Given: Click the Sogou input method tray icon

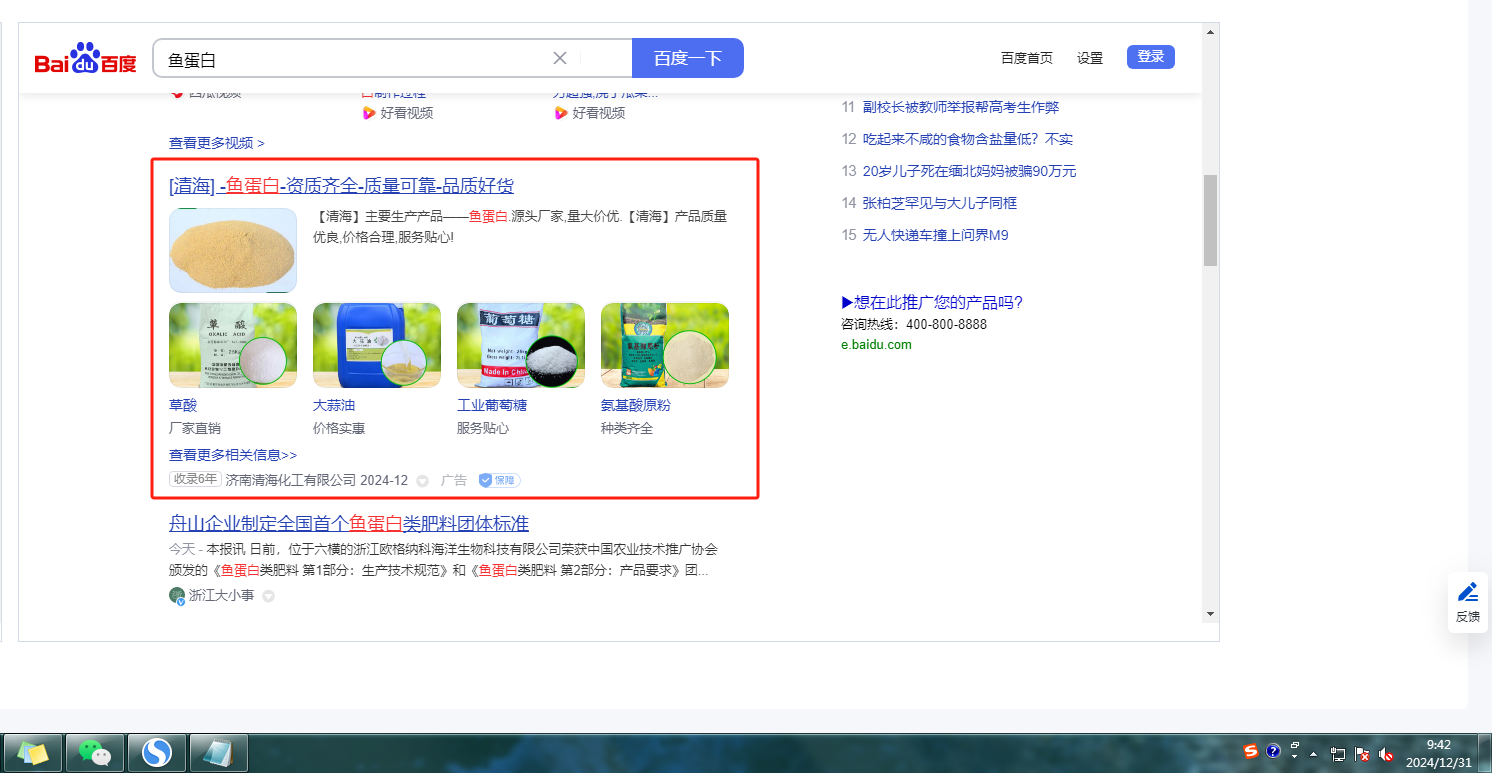Looking at the screenshot, I should coord(1250,751).
